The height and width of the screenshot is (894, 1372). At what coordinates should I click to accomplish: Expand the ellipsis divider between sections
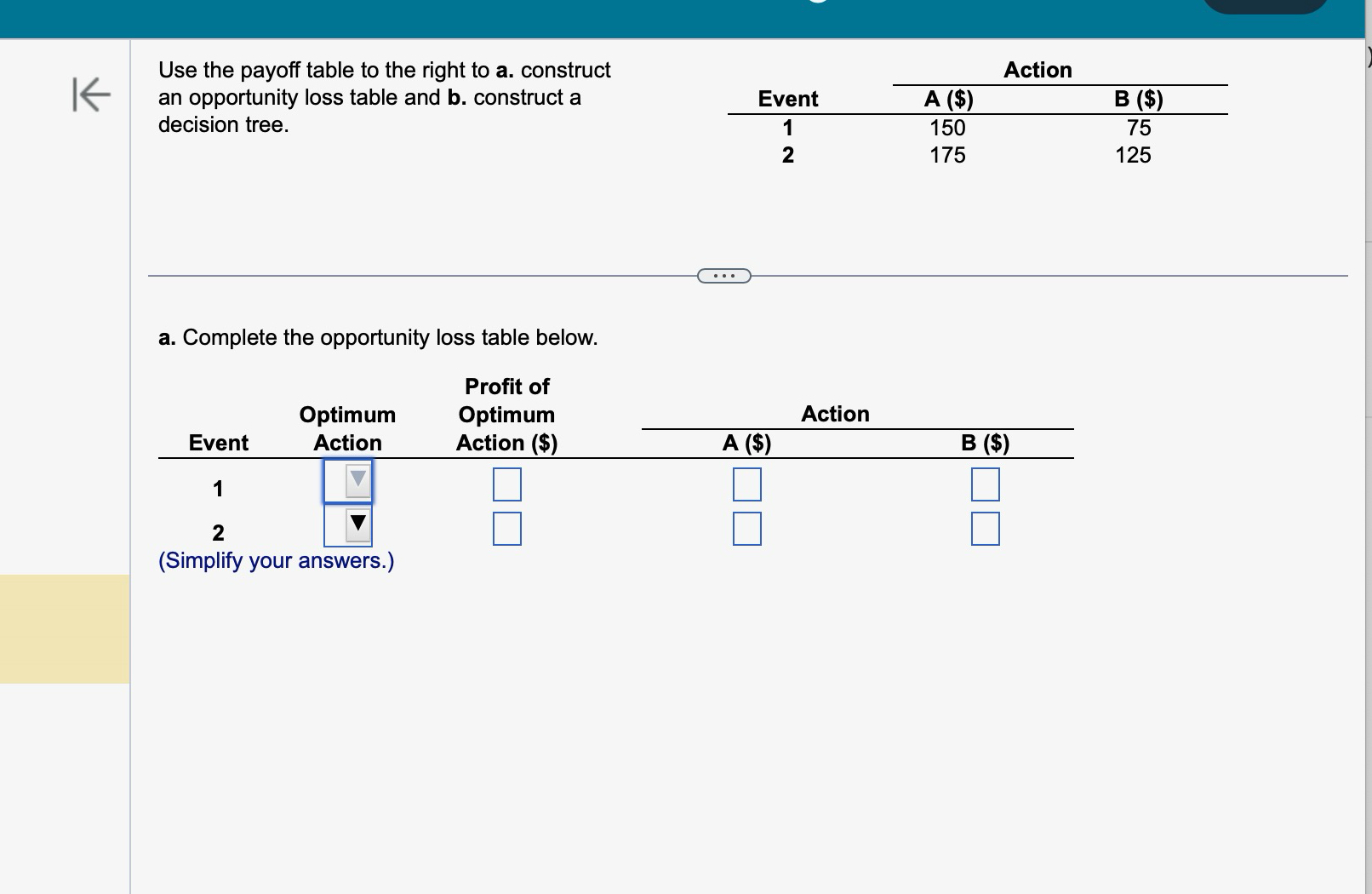coord(723,275)
